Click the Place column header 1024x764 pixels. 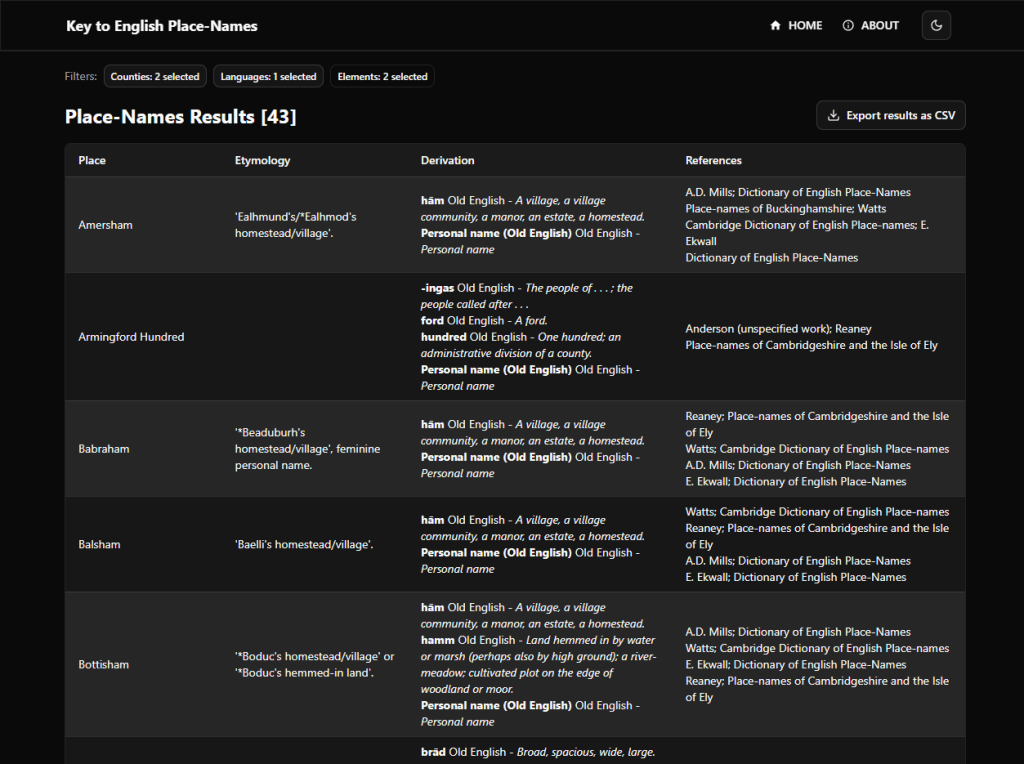(x=92, y=160)
